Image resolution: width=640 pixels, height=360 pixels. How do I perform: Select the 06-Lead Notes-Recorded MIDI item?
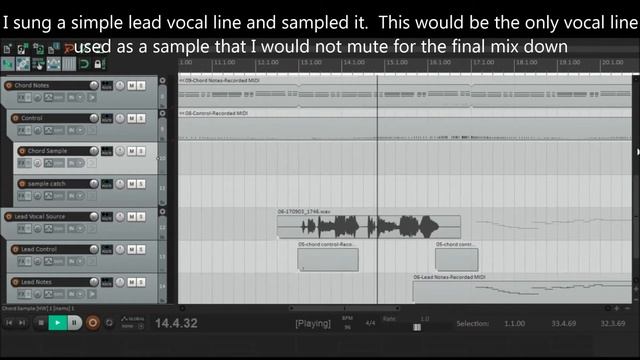pyautogui.click(x=522, y=292)
